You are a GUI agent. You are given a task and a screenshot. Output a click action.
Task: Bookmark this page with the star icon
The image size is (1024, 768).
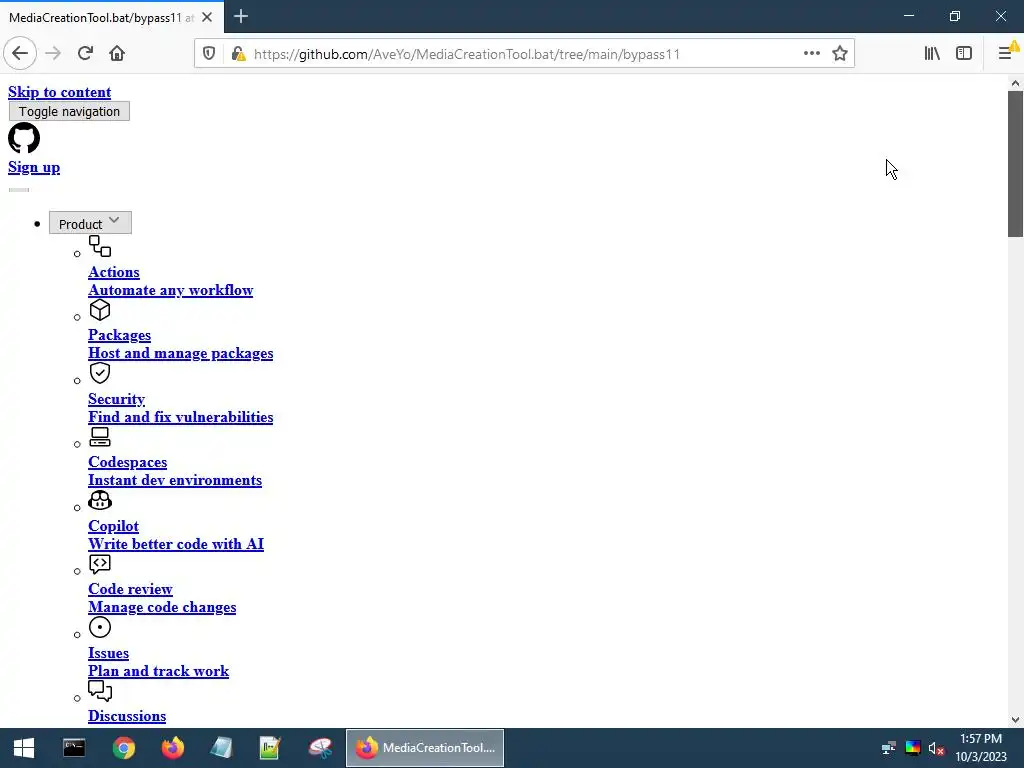click(x=840, y=54)
